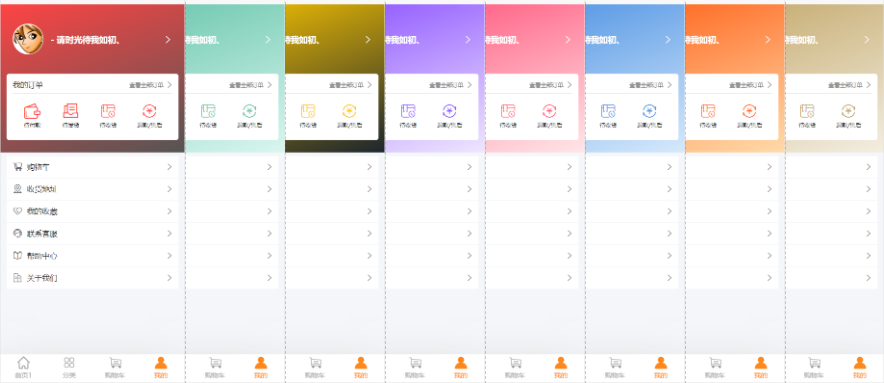Viewport: 884px width, 383px height.
Task: Tap the tan-theme 待收货 icon
Action: (807, 111)
